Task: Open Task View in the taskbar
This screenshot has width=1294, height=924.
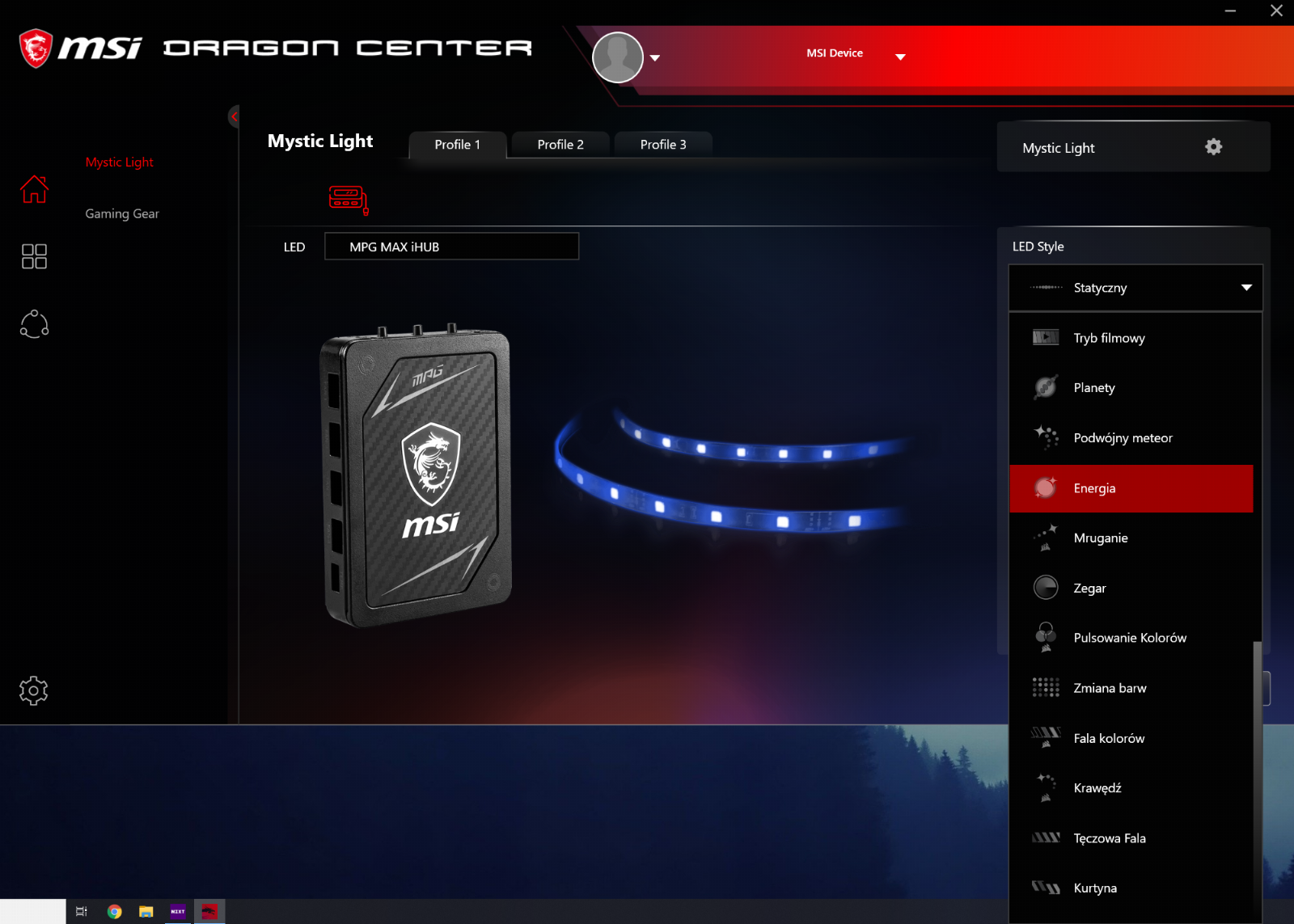Action: pos(81,912)
